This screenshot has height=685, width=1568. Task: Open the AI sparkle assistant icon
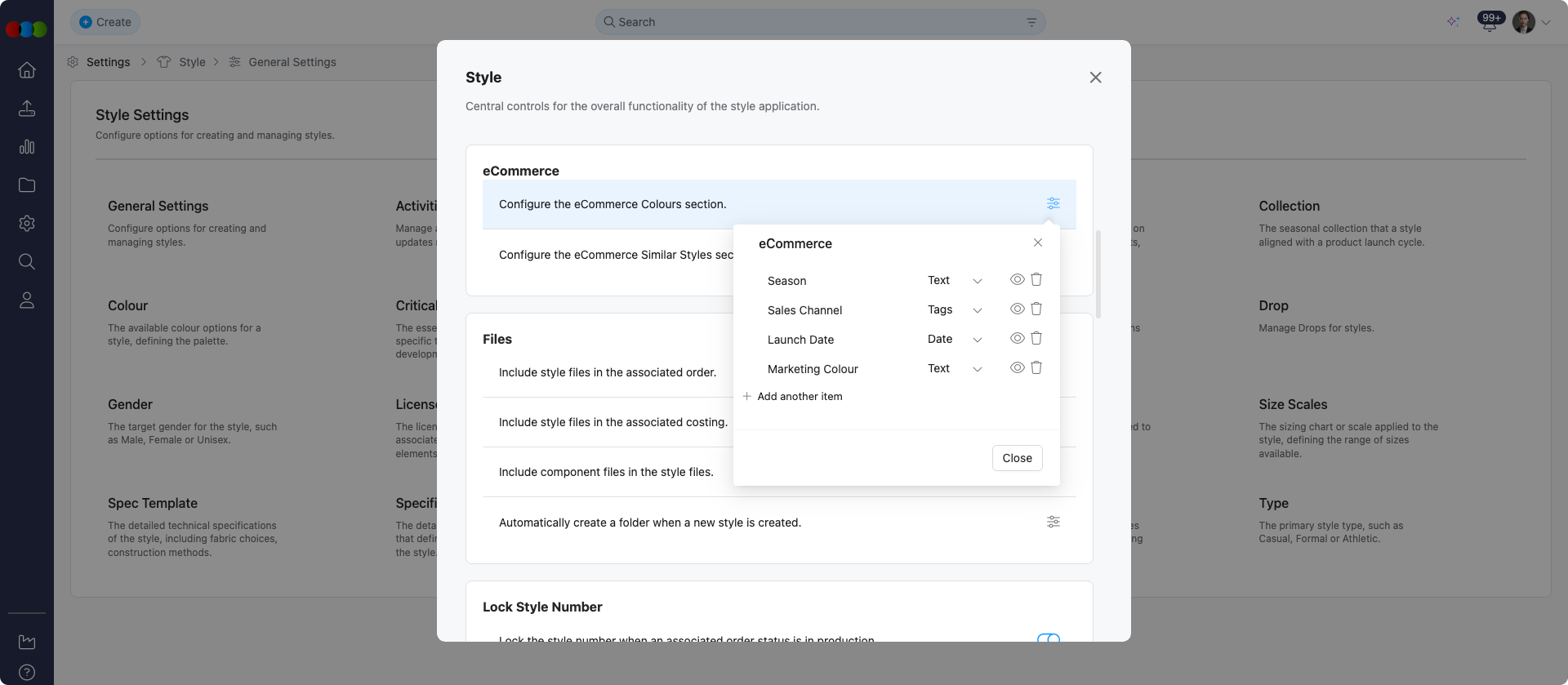[1453, 22]
